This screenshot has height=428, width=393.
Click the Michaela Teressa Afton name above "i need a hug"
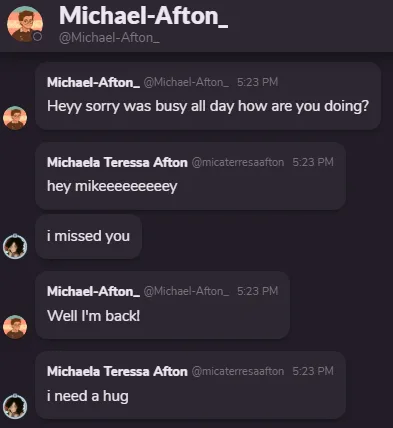click(117, 371)
